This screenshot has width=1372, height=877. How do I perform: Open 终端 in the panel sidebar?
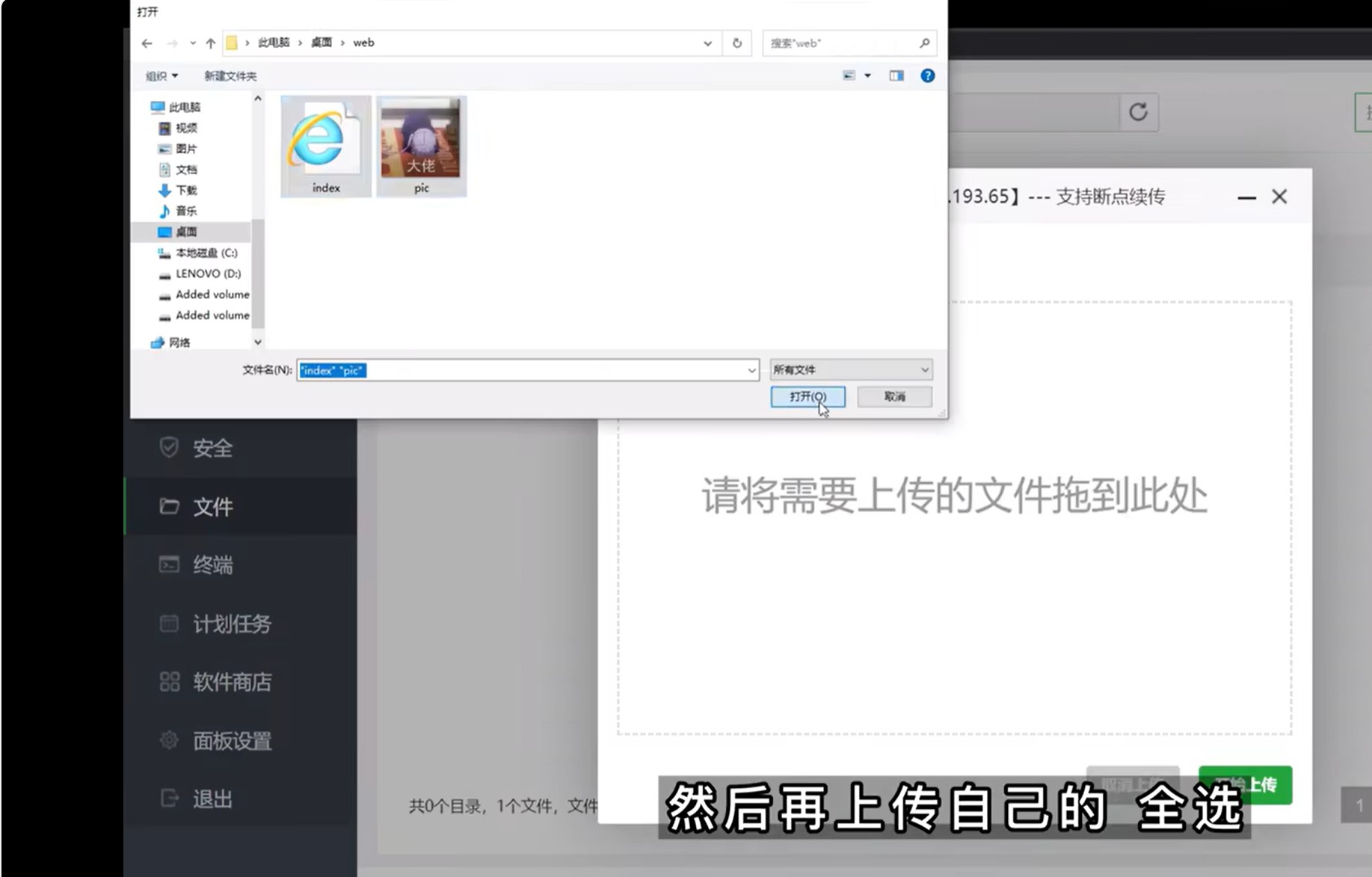coord(212,565)
